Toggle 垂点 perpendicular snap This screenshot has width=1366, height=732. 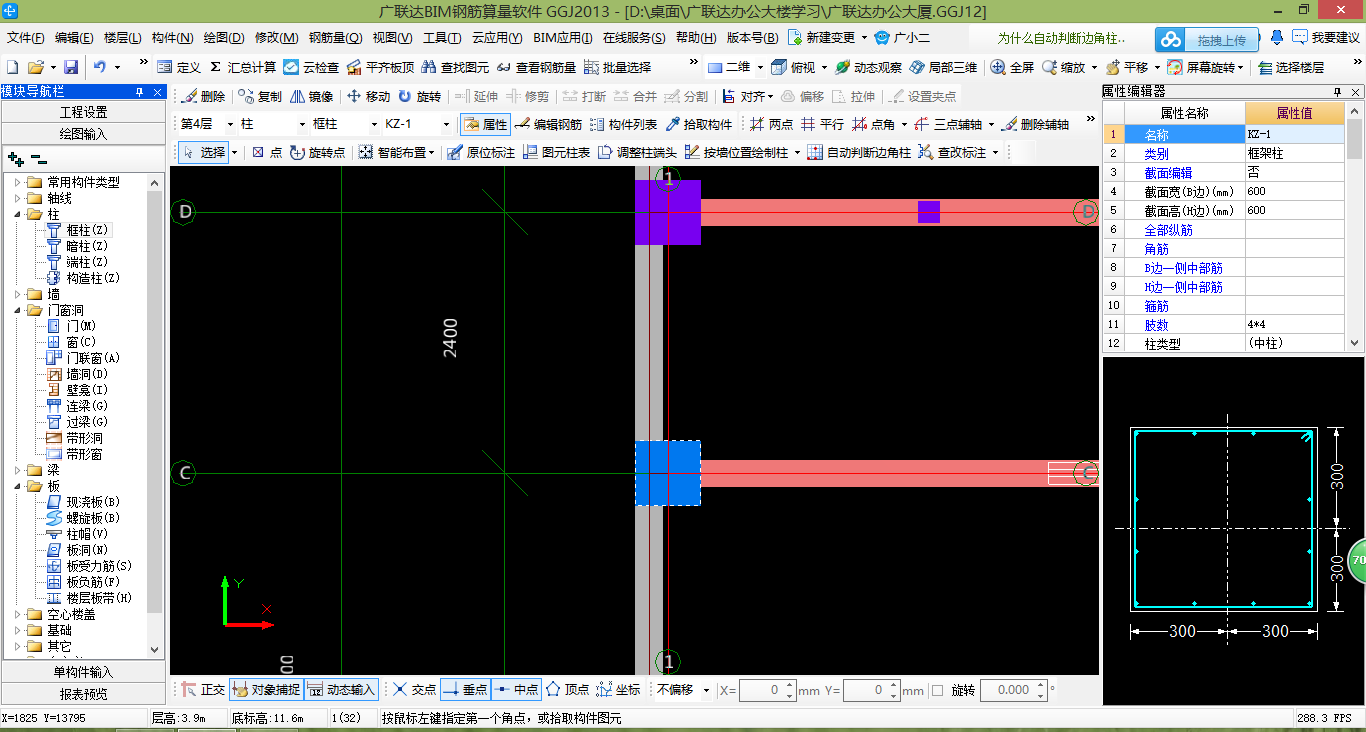(465, 689)
